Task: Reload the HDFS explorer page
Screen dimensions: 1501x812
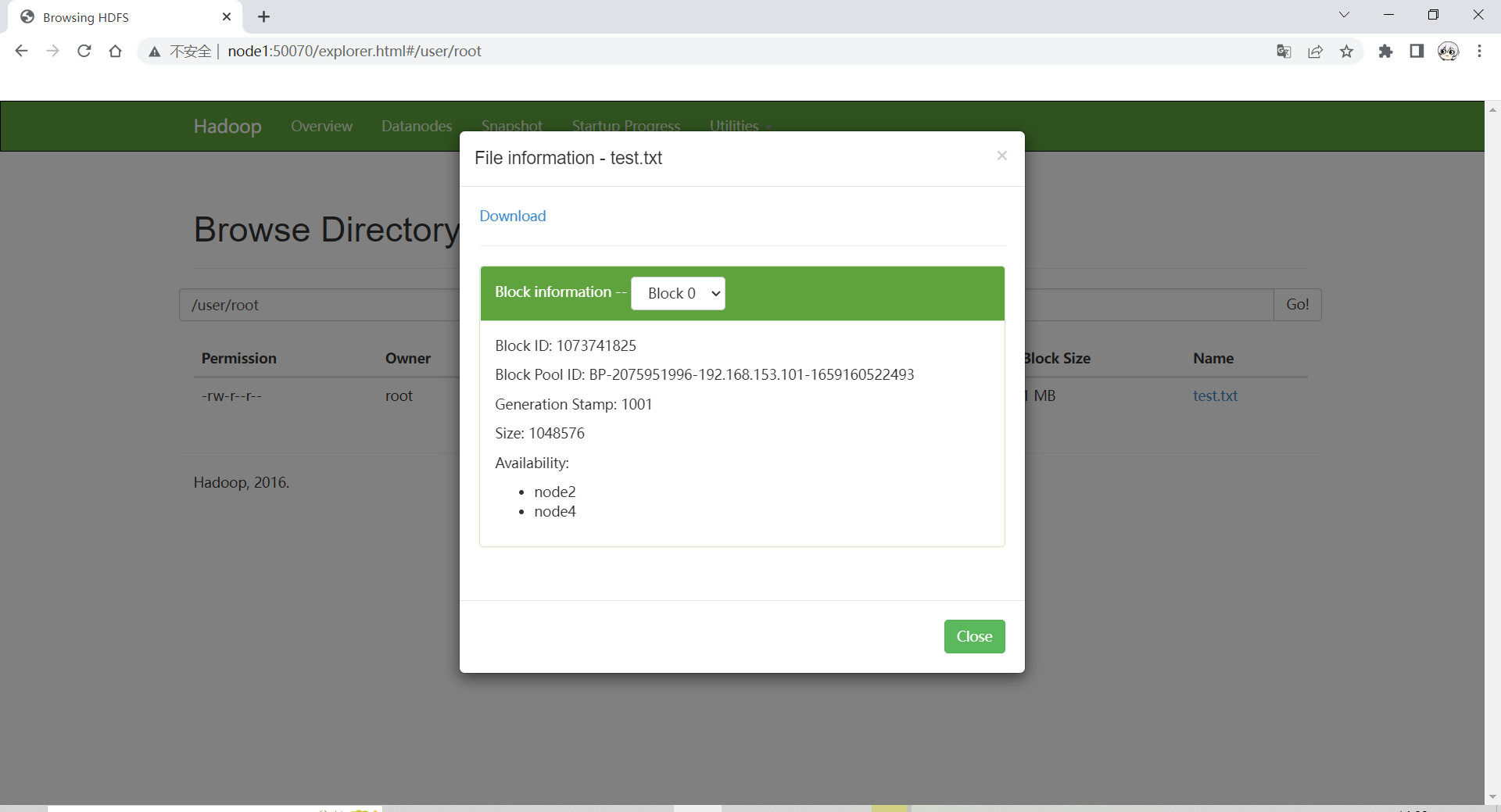Action: coord(84,51)
